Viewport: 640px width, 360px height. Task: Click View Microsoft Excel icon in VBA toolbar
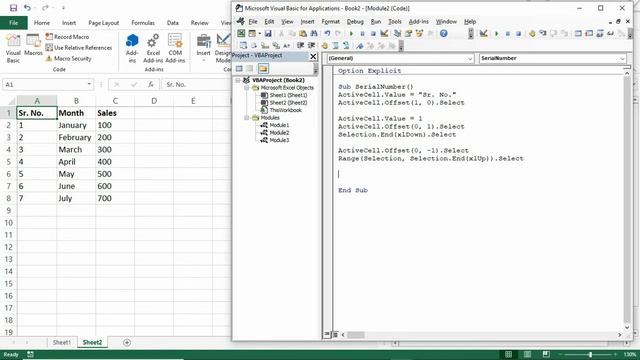pyautogui.click(x=241, y=33)
